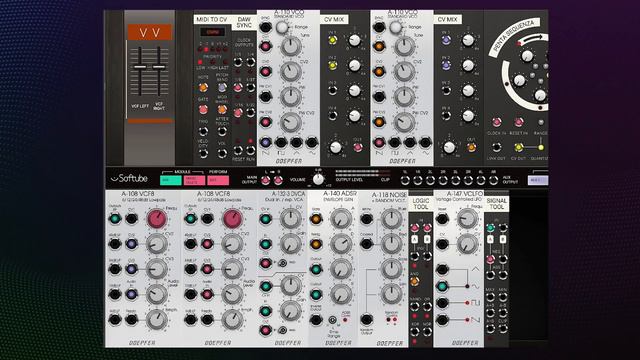Click the PERFORM EDIT button

tap(218, 180)
